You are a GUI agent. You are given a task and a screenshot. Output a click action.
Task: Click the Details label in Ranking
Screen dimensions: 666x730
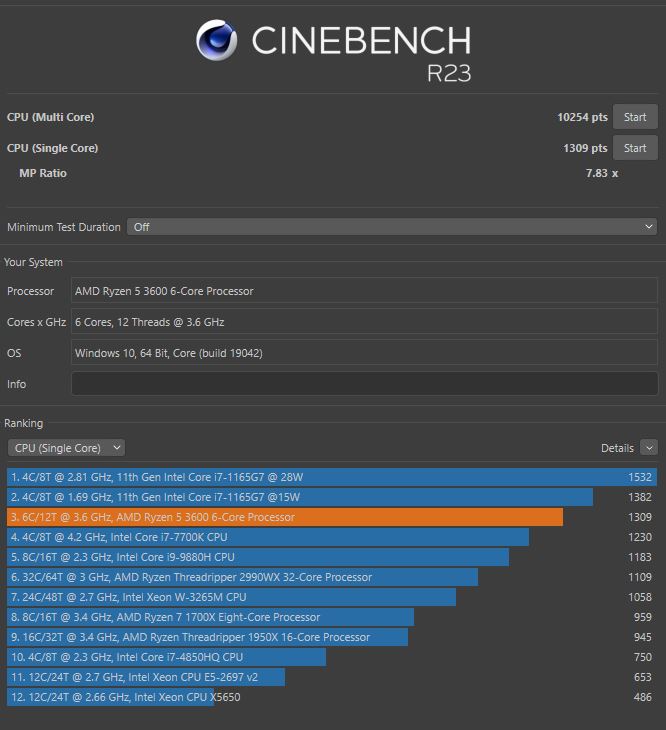(617, 448)
